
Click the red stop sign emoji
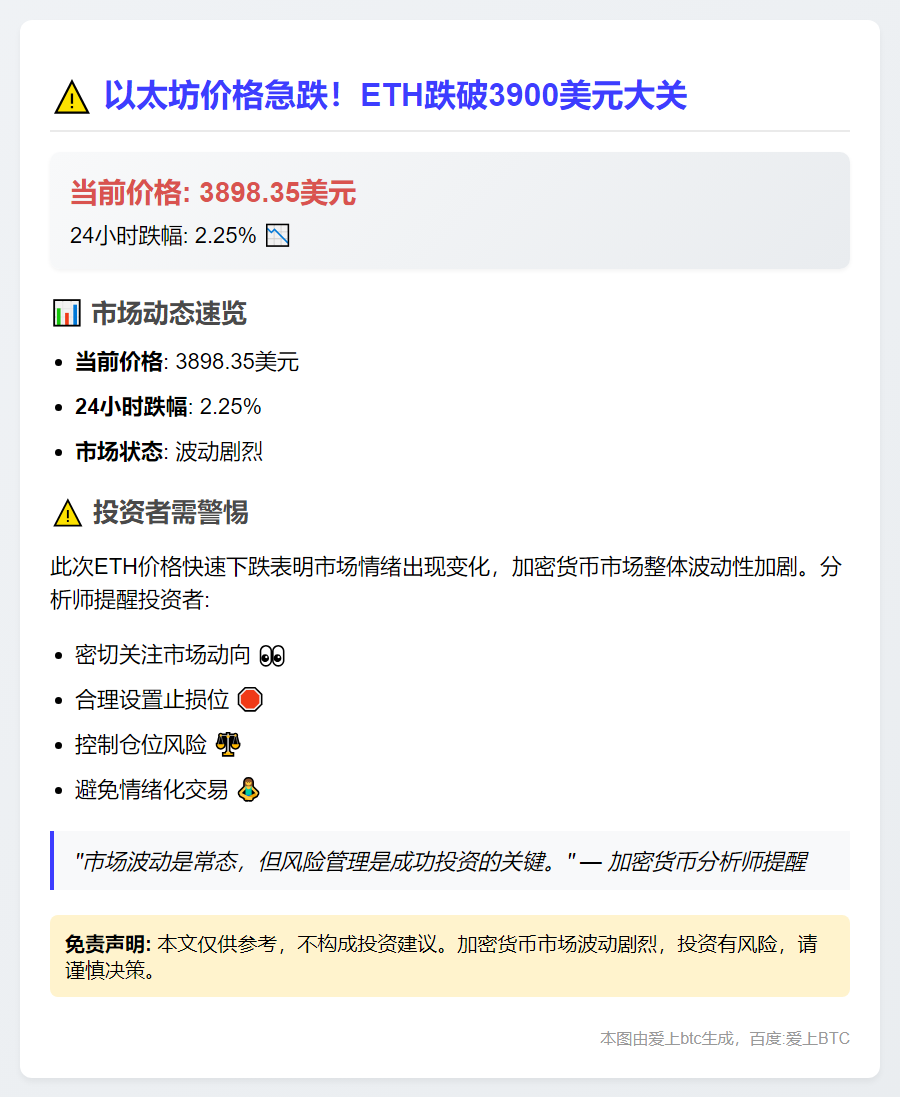(x=250, y=700)
